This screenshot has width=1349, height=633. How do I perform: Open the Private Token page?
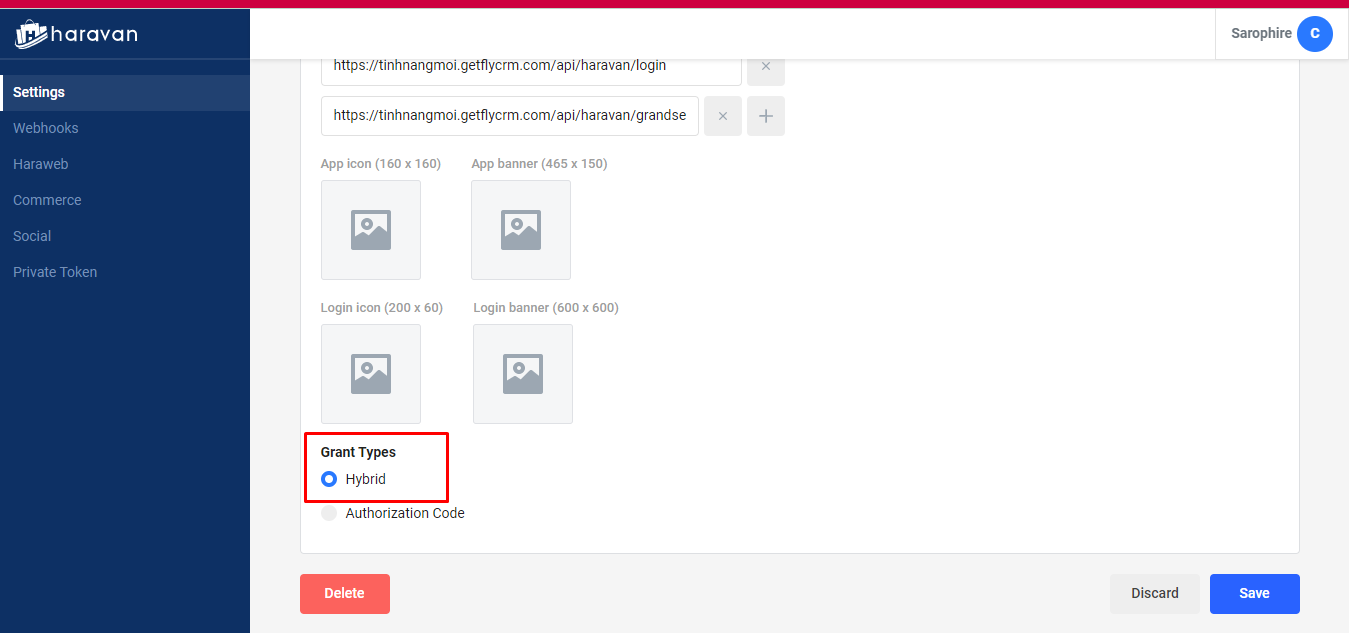(55, 272)
